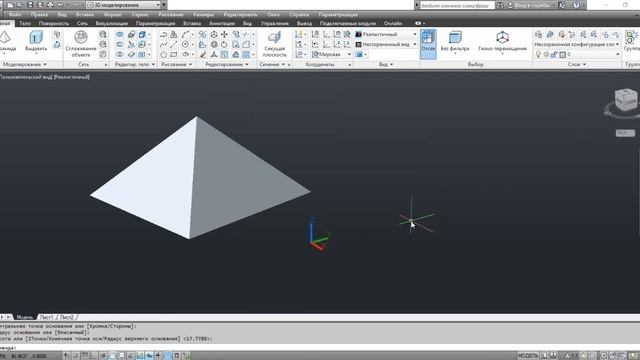Image resolution: width=640 pixels, height=360 pixels.
Task: Click the Вход в службы sign-in button
Action: 532,5
